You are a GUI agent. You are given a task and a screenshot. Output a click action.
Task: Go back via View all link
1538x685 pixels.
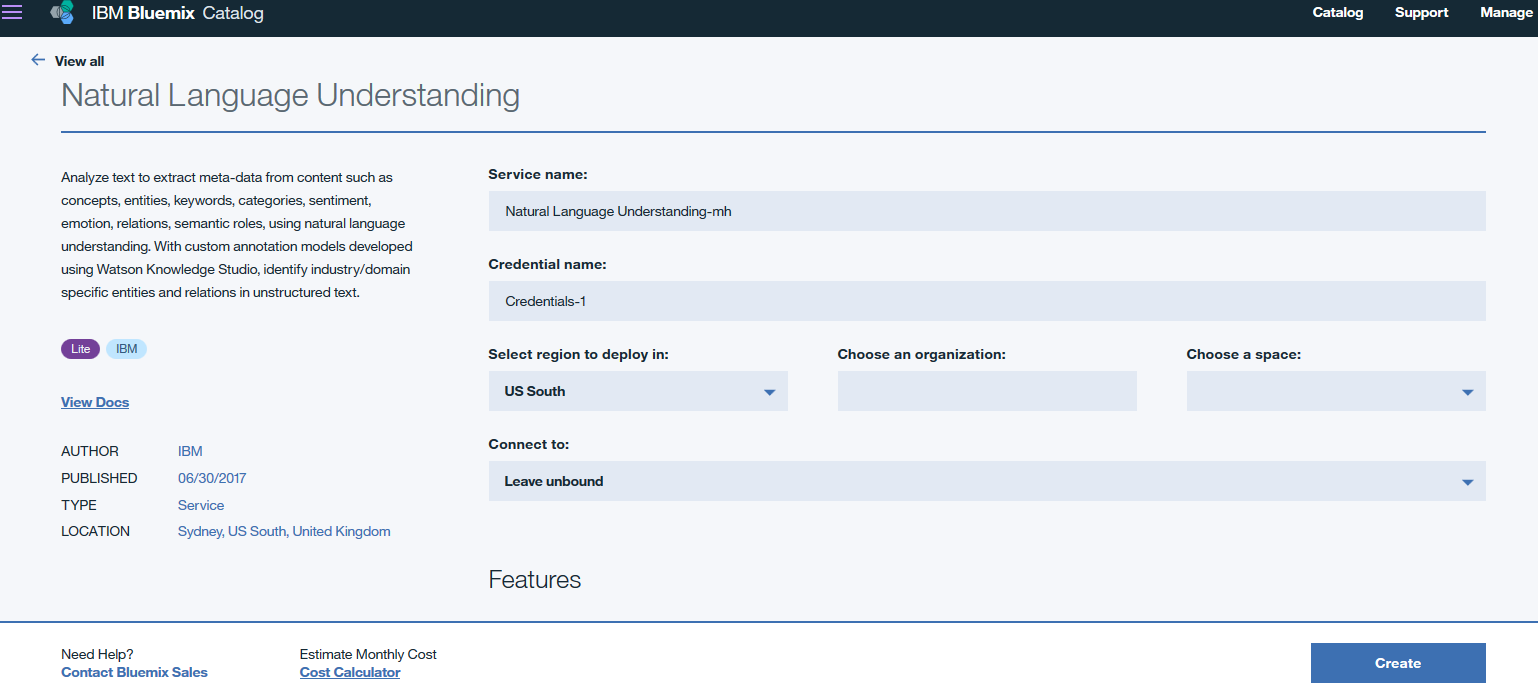(79, 61)
